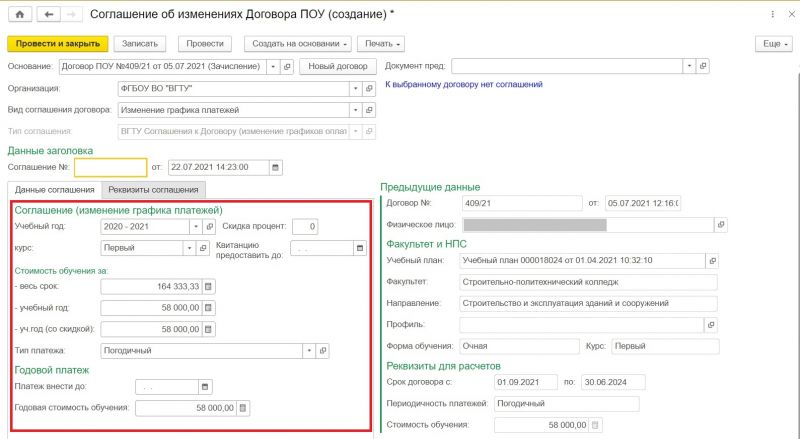Click the contract end date 30.06.2024 field

point(613,382)
